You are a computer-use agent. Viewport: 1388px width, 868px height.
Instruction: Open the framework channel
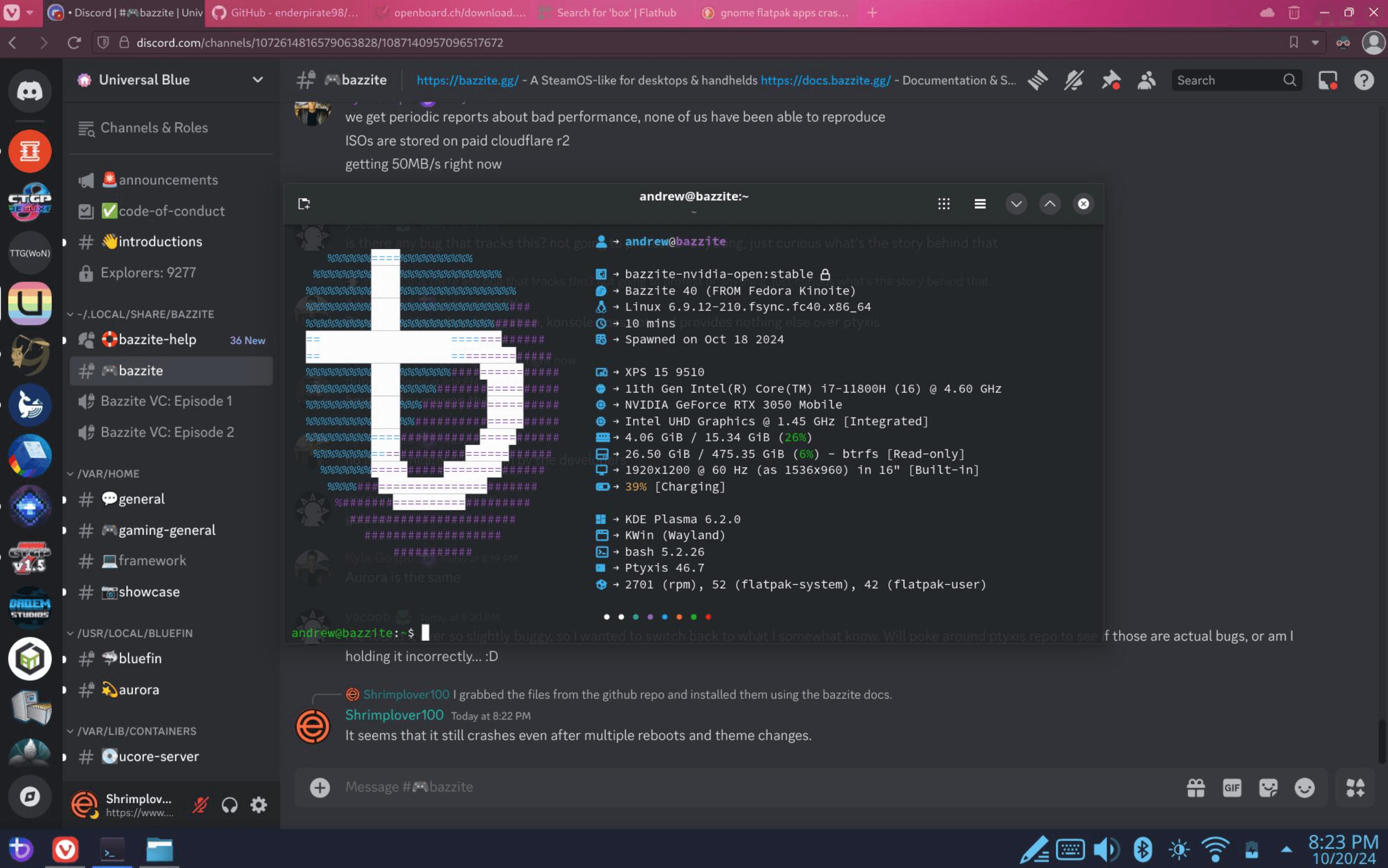[x=171, y=560]
